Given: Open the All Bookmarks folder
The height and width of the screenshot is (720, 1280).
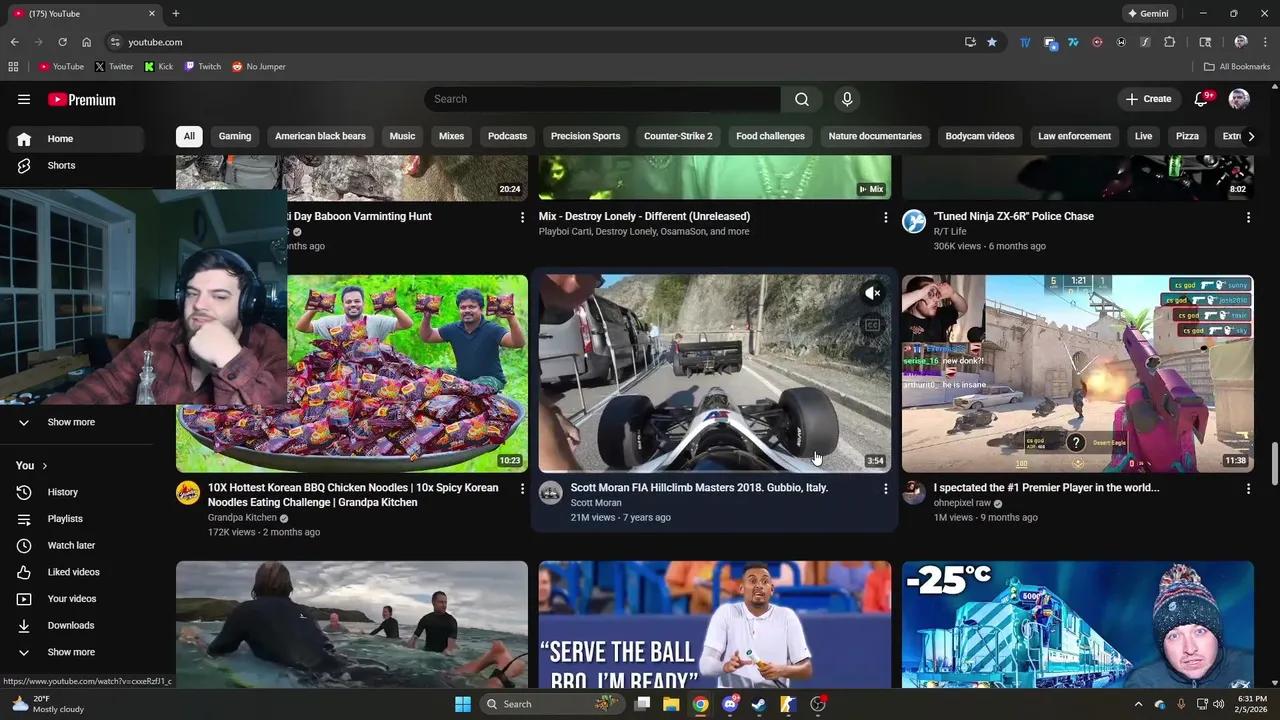Looking at the screenshot, I should point(1237,66).
